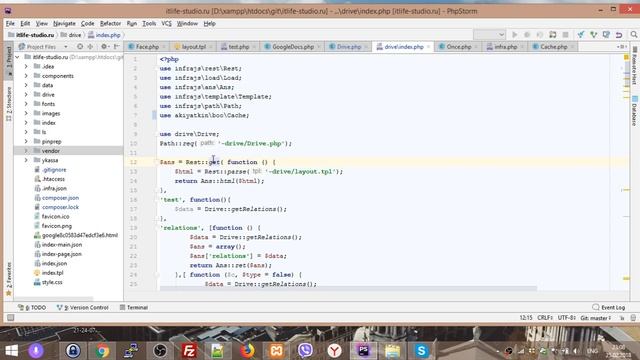Open OBS Studio from the taskbar
The height and width of the screenshot is (360, 640).
(160, 351)
